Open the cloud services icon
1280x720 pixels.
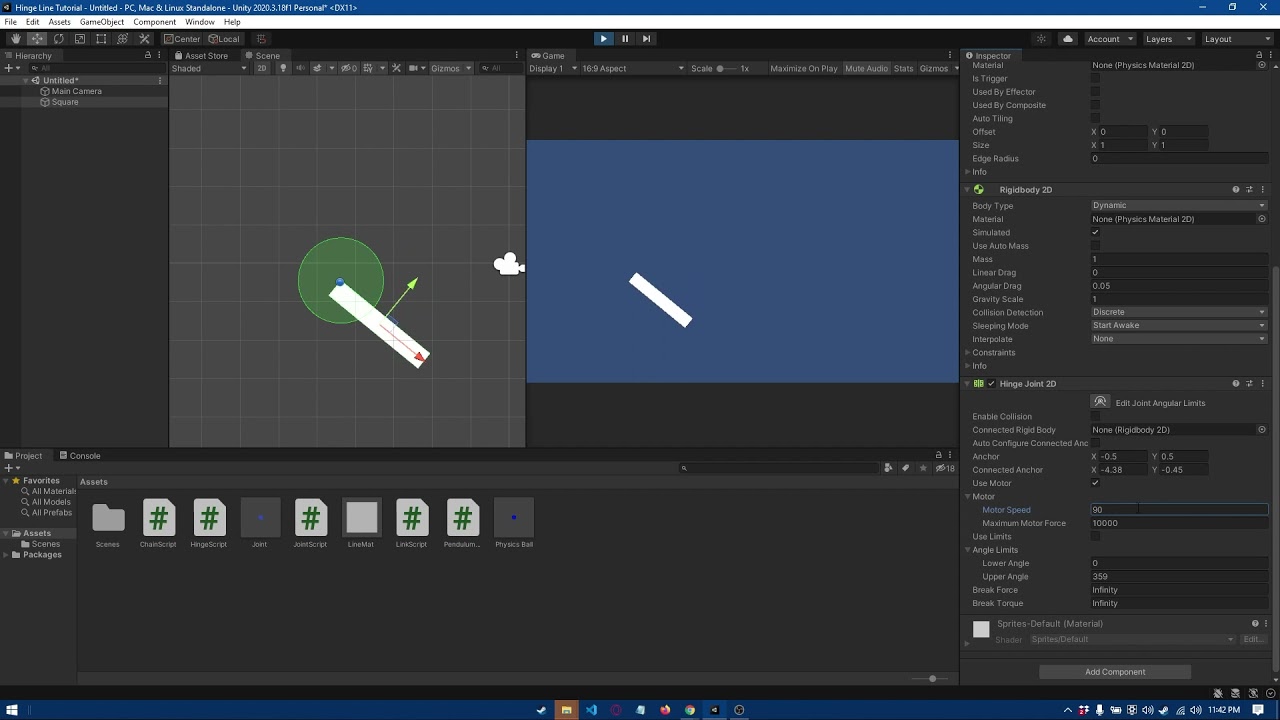click(1068, 39)
